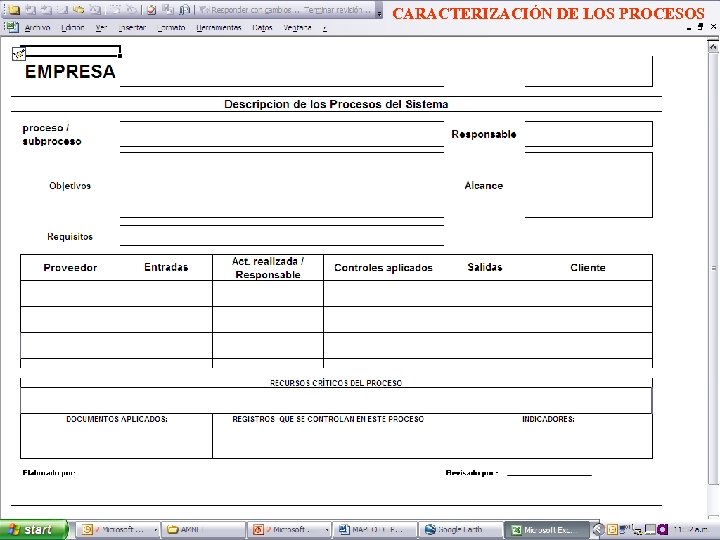Click the 'Revisado por:' signature line
The height and width of the screenshot is (540, 720).
coord(549,473)
